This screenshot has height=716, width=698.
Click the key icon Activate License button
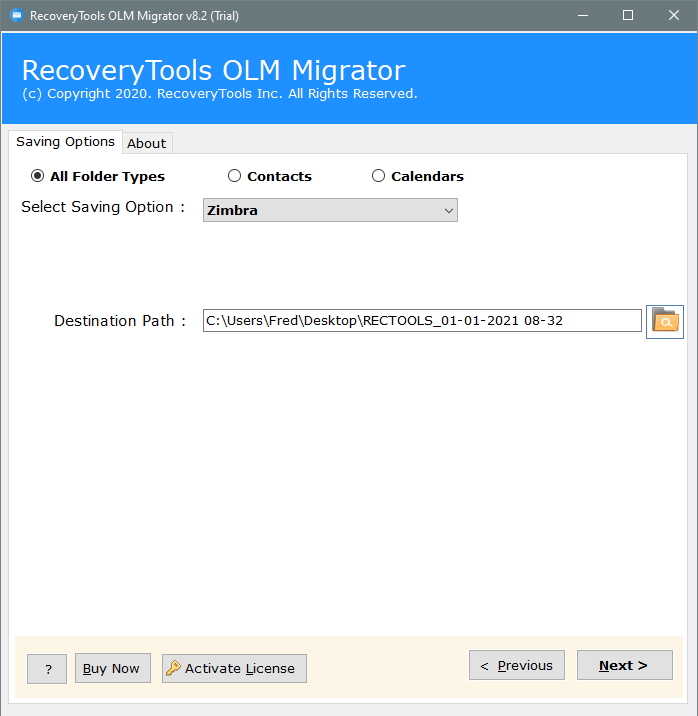click(x=234, y=668)
